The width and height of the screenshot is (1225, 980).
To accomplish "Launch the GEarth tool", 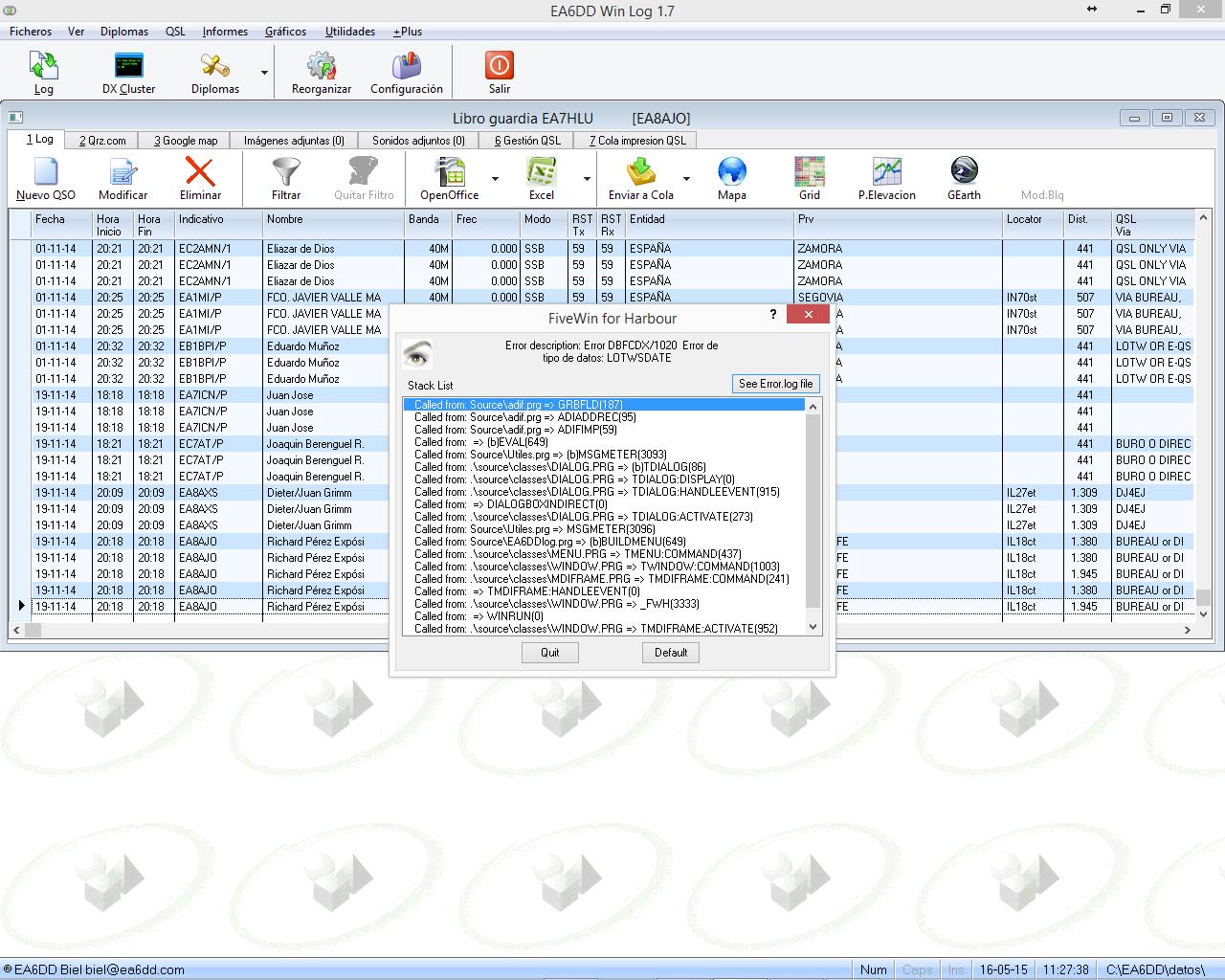I will tap(963, 179).
